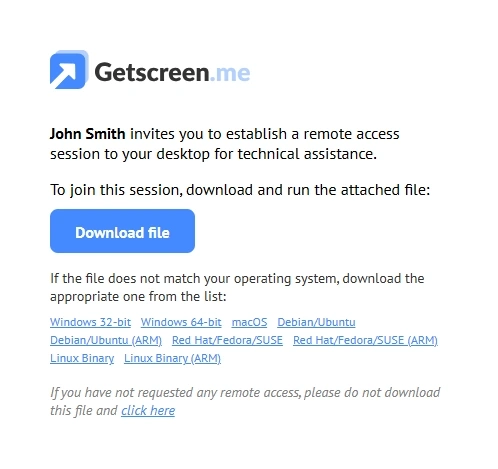Select the Linux Binary download link
This screenshot has height=469, width=498.
82,358
